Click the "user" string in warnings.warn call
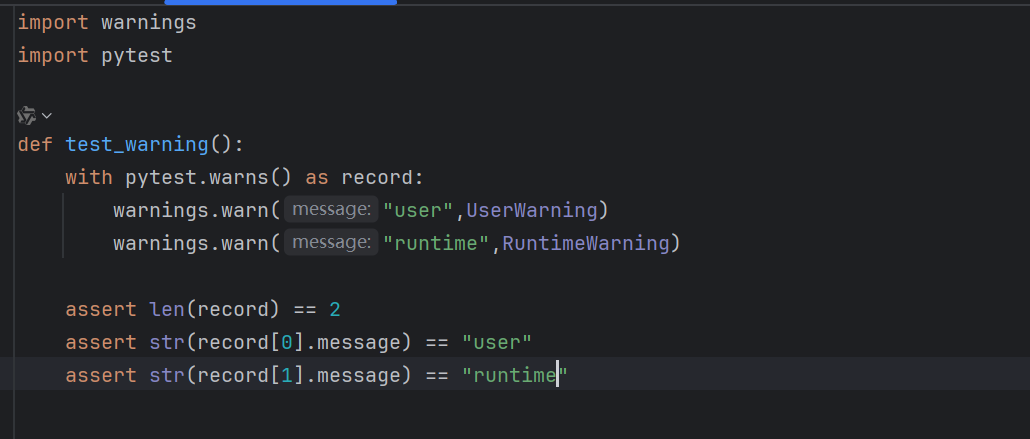 click(418, 210)
